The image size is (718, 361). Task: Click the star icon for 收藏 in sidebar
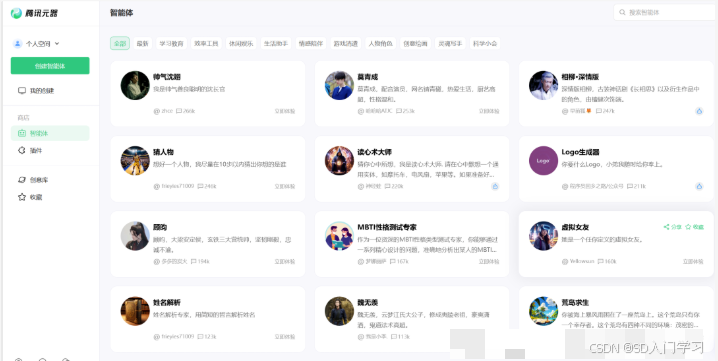[x=22, y=197]
